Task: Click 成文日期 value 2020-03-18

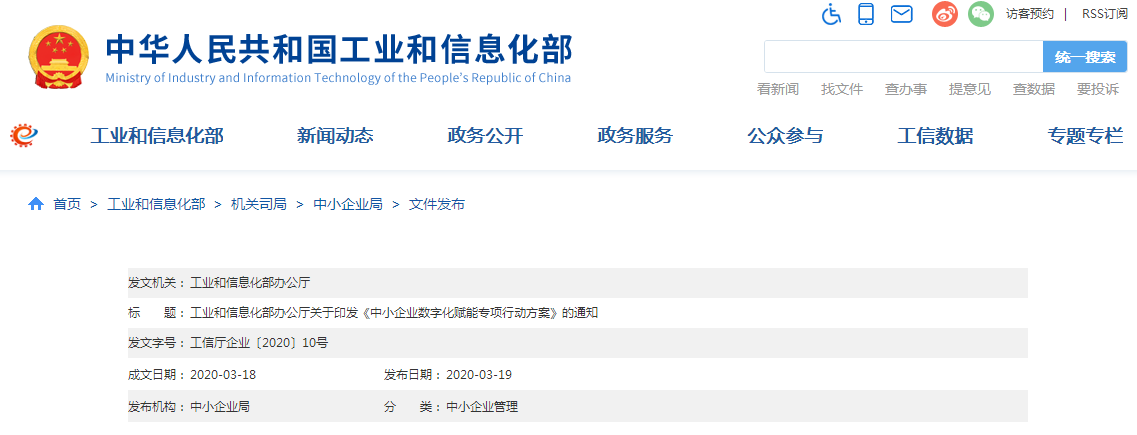Action: (x=223, y=375)
